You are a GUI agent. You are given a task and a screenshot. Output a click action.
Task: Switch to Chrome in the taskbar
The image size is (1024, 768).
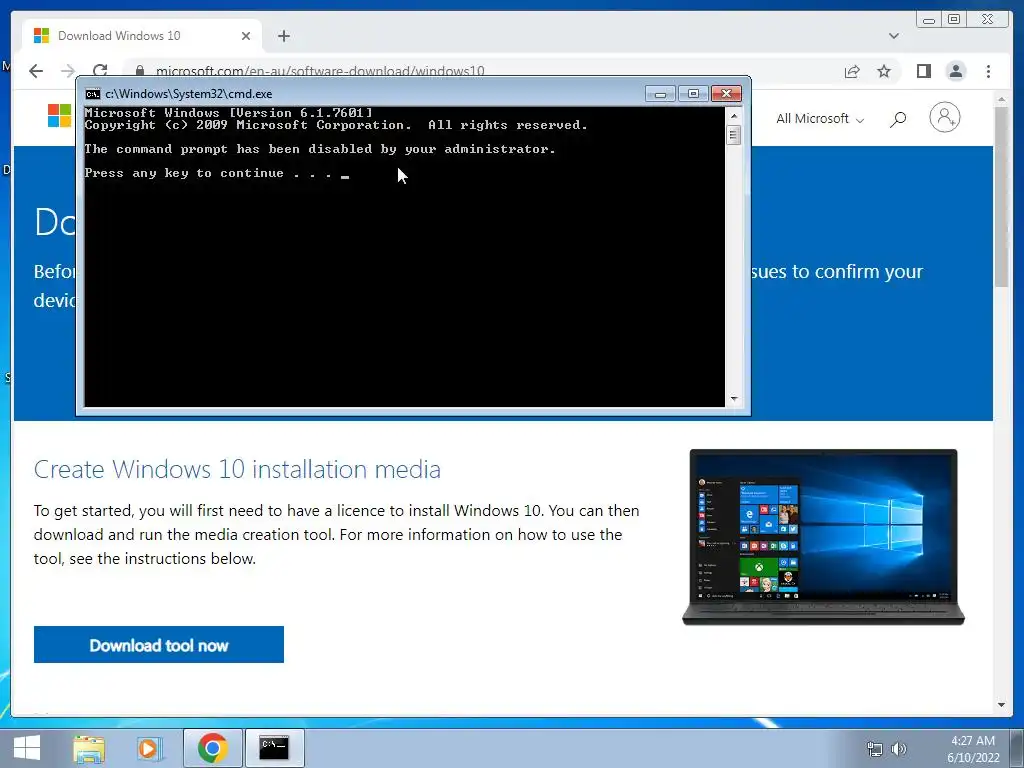(212, 748)
